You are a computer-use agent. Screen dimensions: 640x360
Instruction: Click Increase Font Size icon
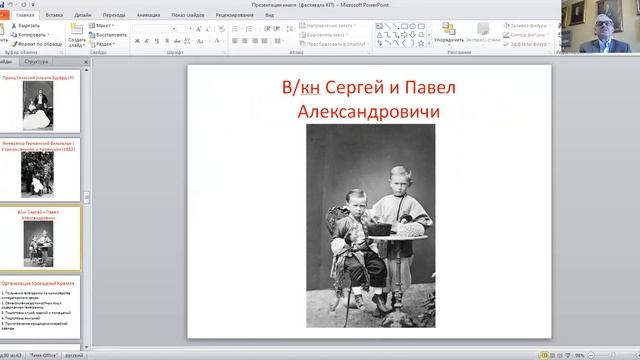(x=198, y=29)
